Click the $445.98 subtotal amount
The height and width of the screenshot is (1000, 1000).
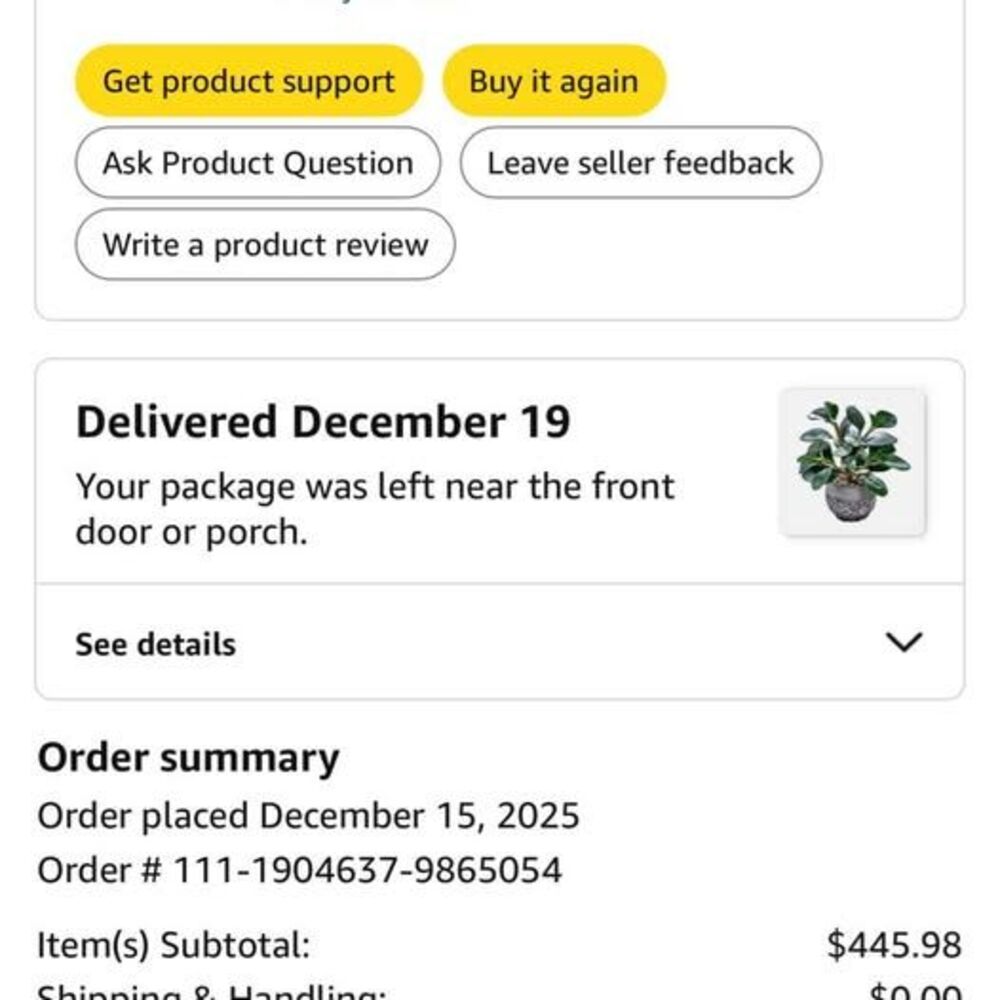(894, 944)
